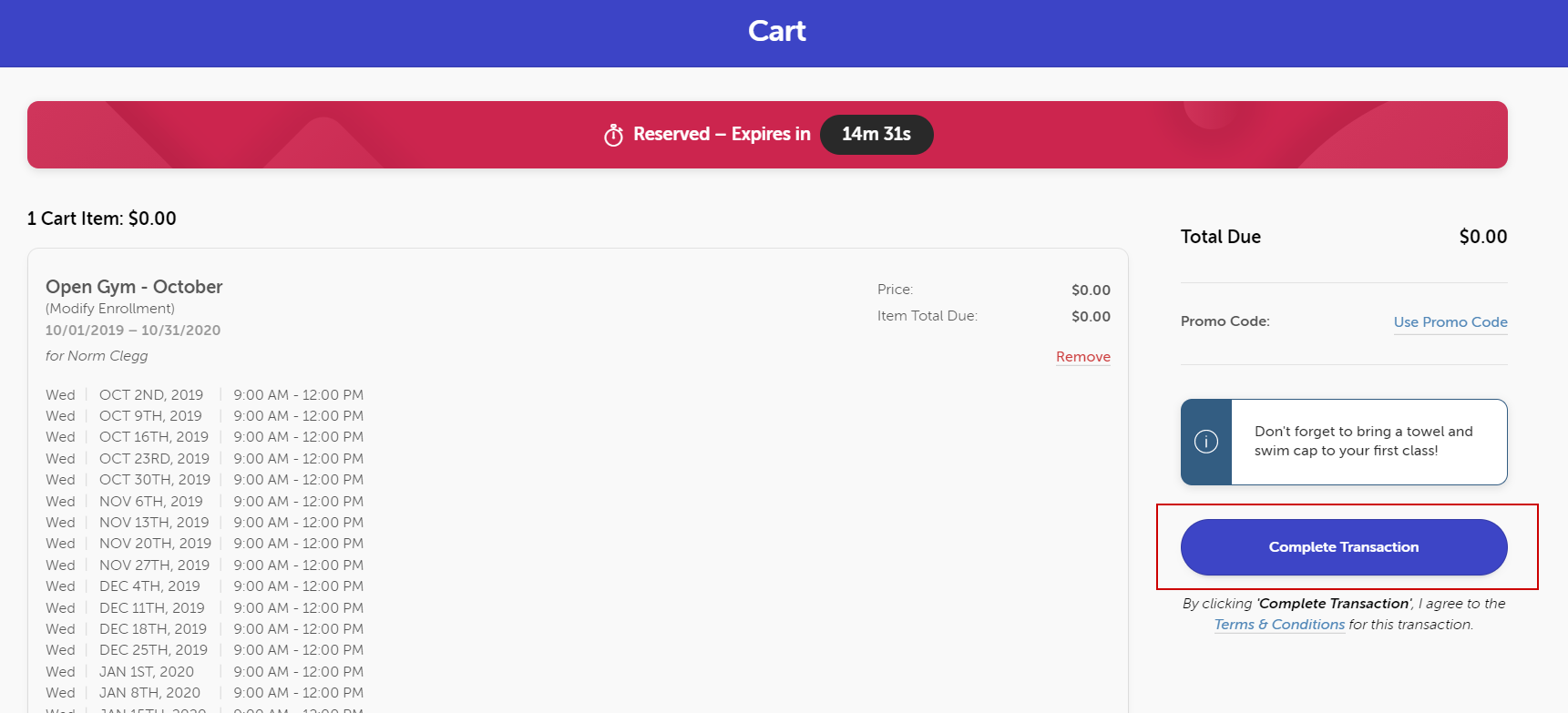Click the OCT 30TH, 2019 session row
This screenshot has height=713, width=1568.
(x=205, y=480)
